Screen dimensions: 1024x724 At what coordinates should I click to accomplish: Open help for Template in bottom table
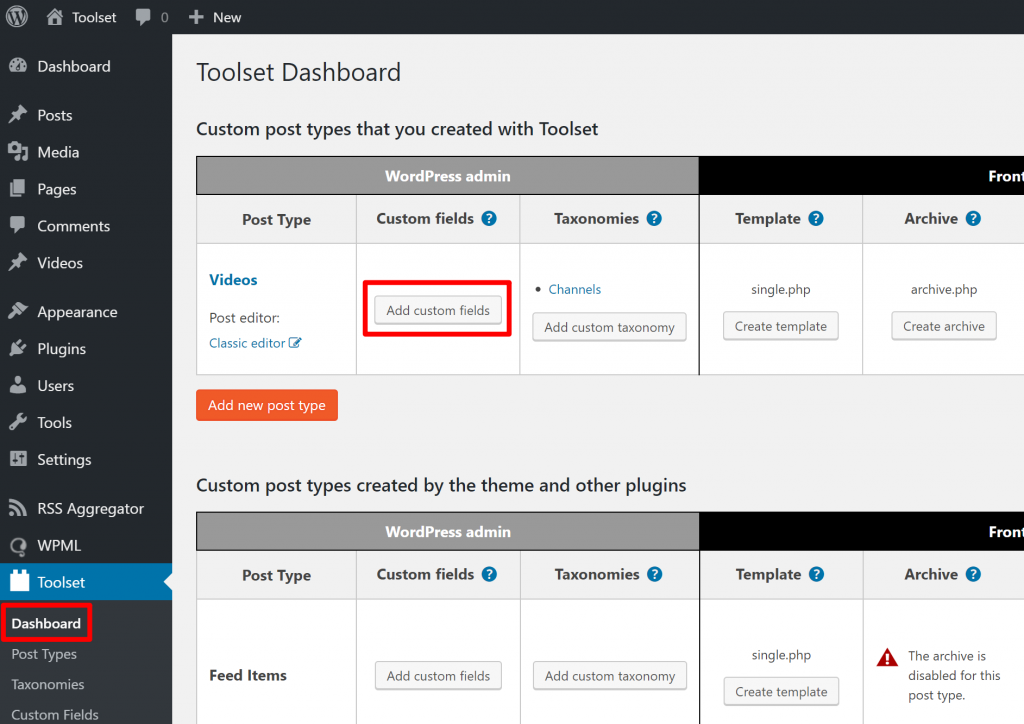[x=816, y=574]
